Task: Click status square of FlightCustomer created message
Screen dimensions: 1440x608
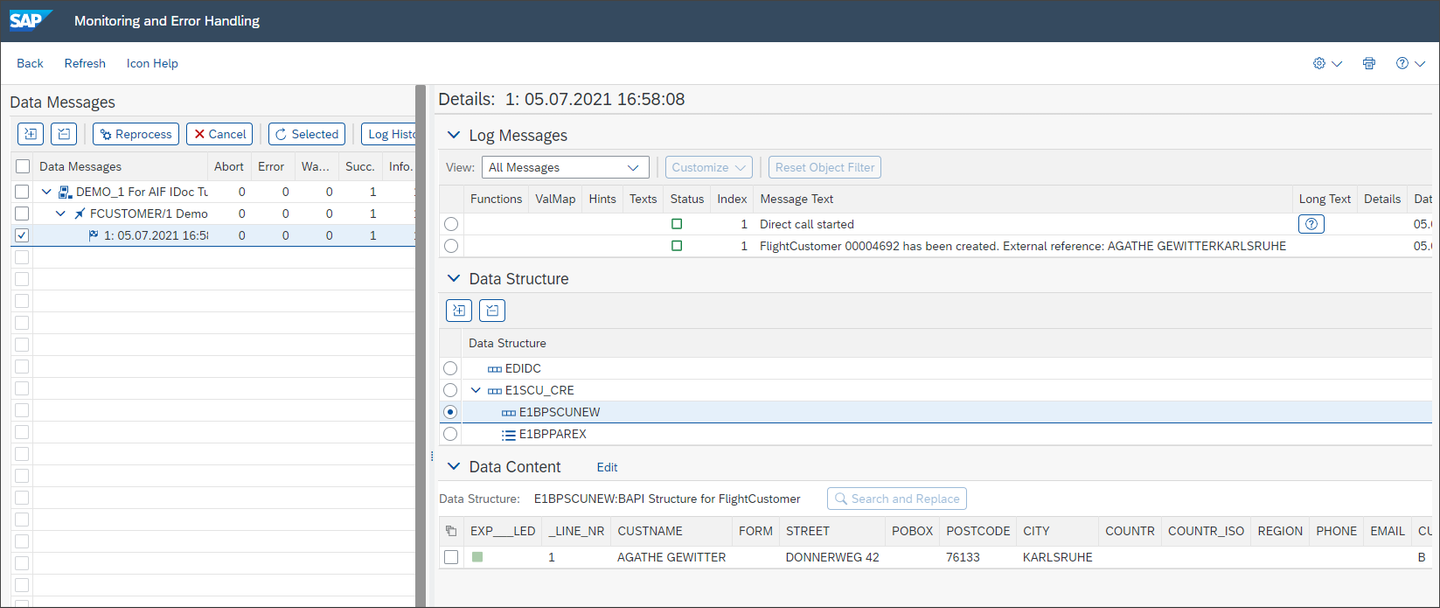Action: point(677,246)
